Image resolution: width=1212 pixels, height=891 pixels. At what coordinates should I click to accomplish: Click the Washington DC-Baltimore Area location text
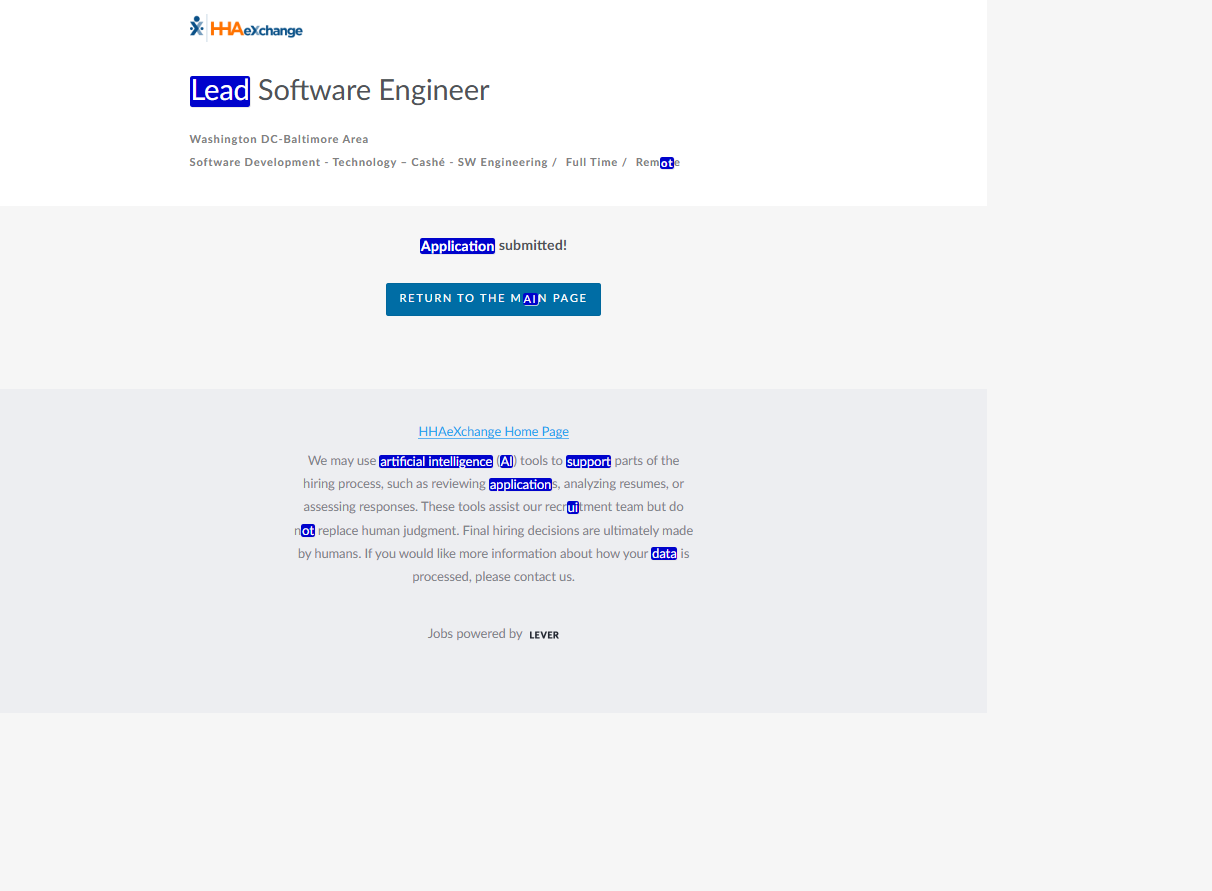coord(279,140)
